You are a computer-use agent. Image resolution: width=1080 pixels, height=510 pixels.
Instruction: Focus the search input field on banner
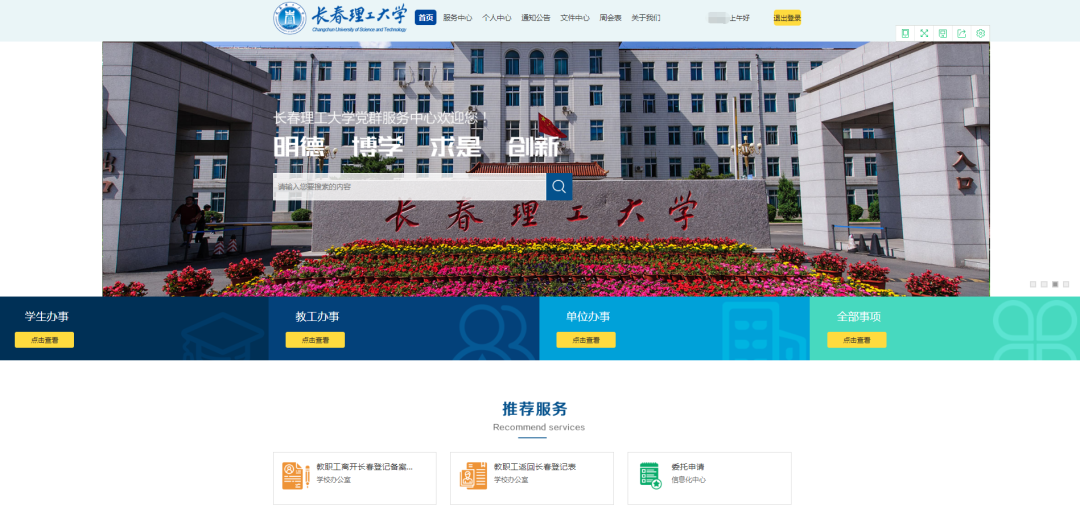click(410, 187)
